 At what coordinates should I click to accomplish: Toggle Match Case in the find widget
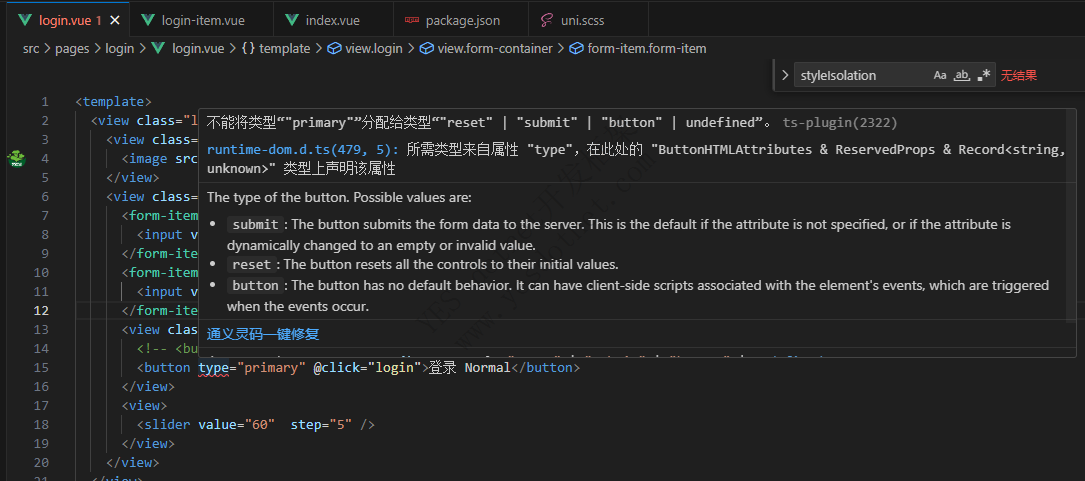940,75
